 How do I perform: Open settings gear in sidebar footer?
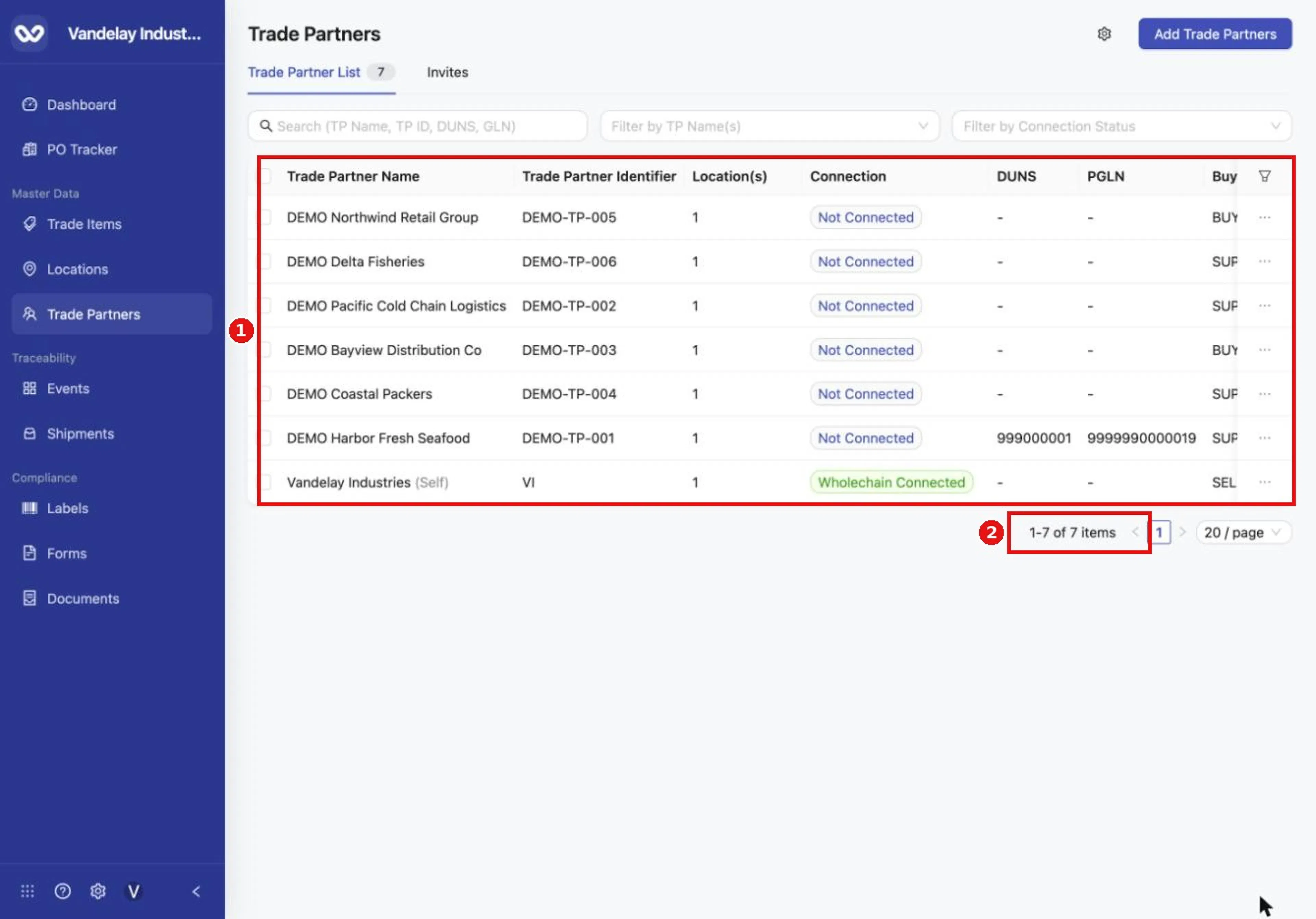pos(98,891)
